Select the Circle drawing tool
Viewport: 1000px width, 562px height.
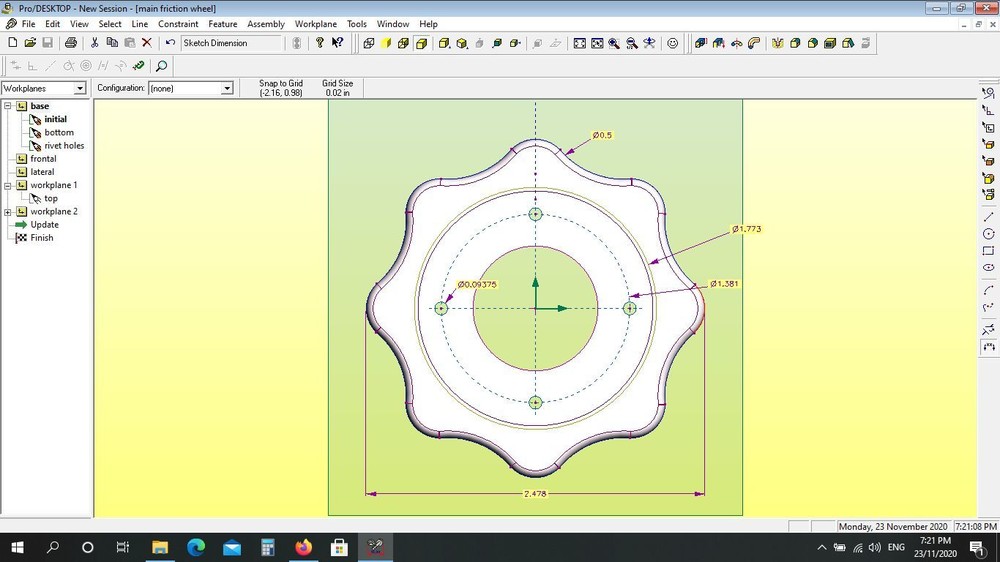(x=989, y=234)
